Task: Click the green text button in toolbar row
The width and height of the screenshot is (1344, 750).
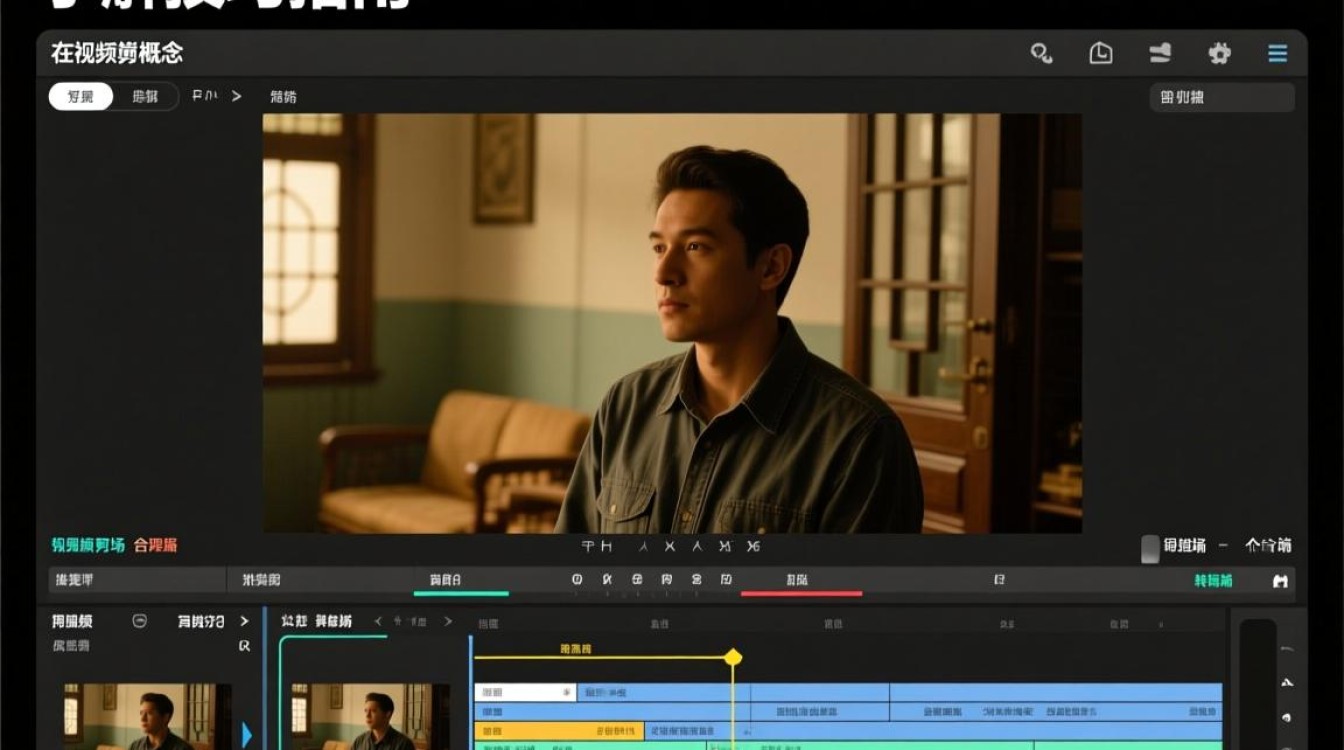Action: pos(1213,581)
